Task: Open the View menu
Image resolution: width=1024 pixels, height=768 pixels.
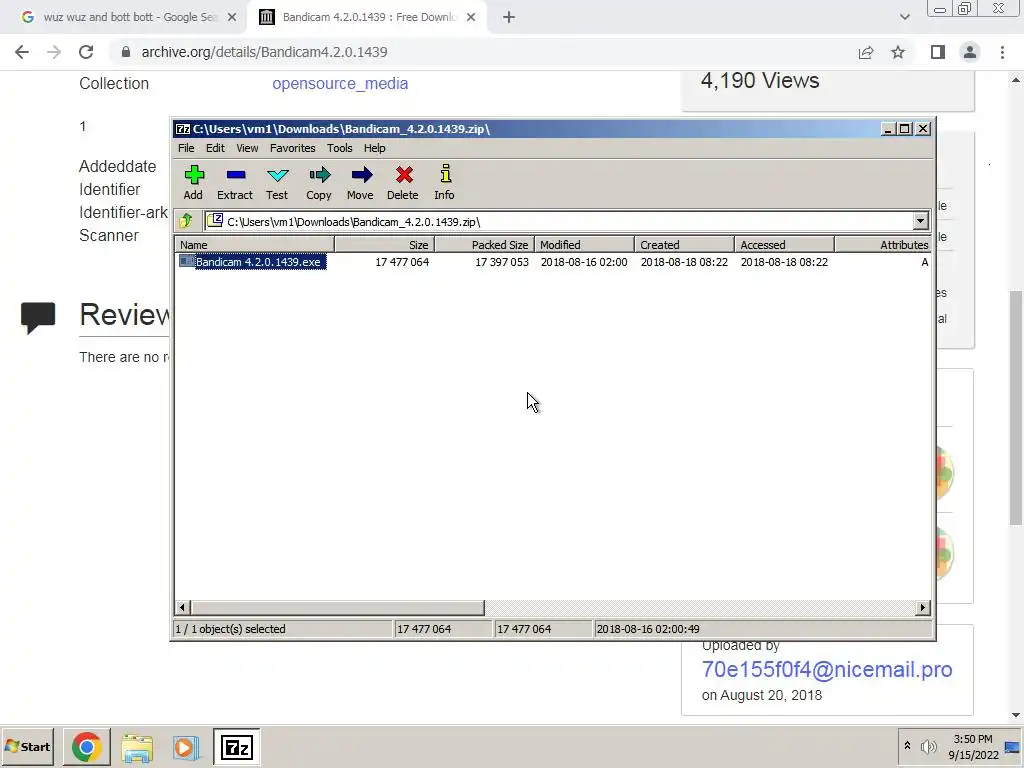Action: 247,148
